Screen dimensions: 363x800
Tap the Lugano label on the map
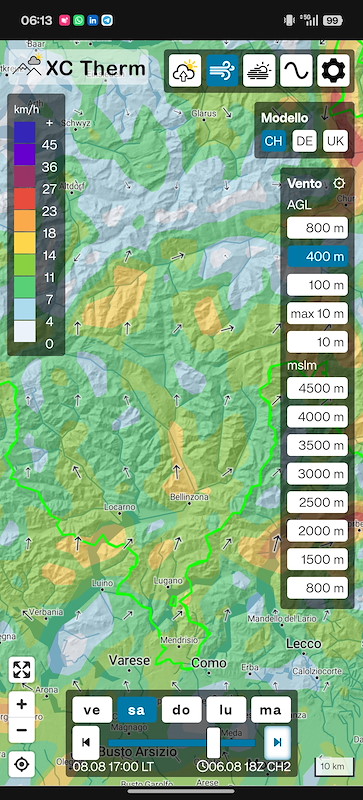[168, 581]
